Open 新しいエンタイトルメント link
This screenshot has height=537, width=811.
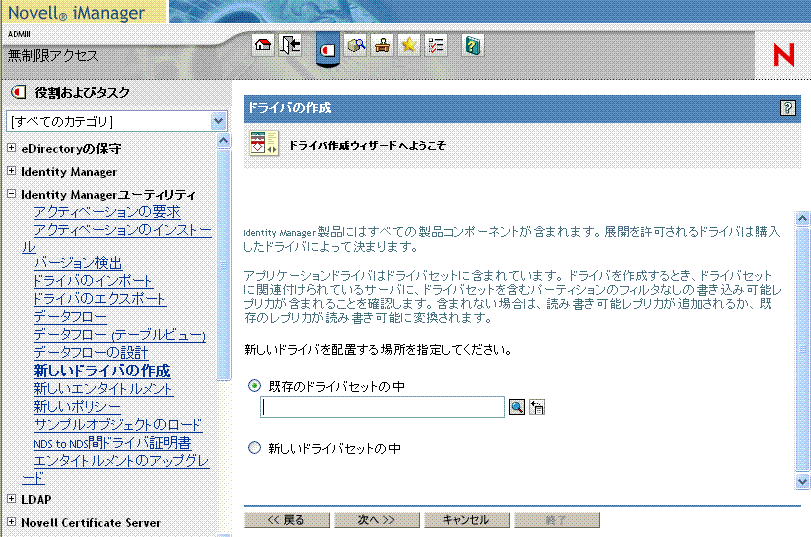tap(103, 389)
